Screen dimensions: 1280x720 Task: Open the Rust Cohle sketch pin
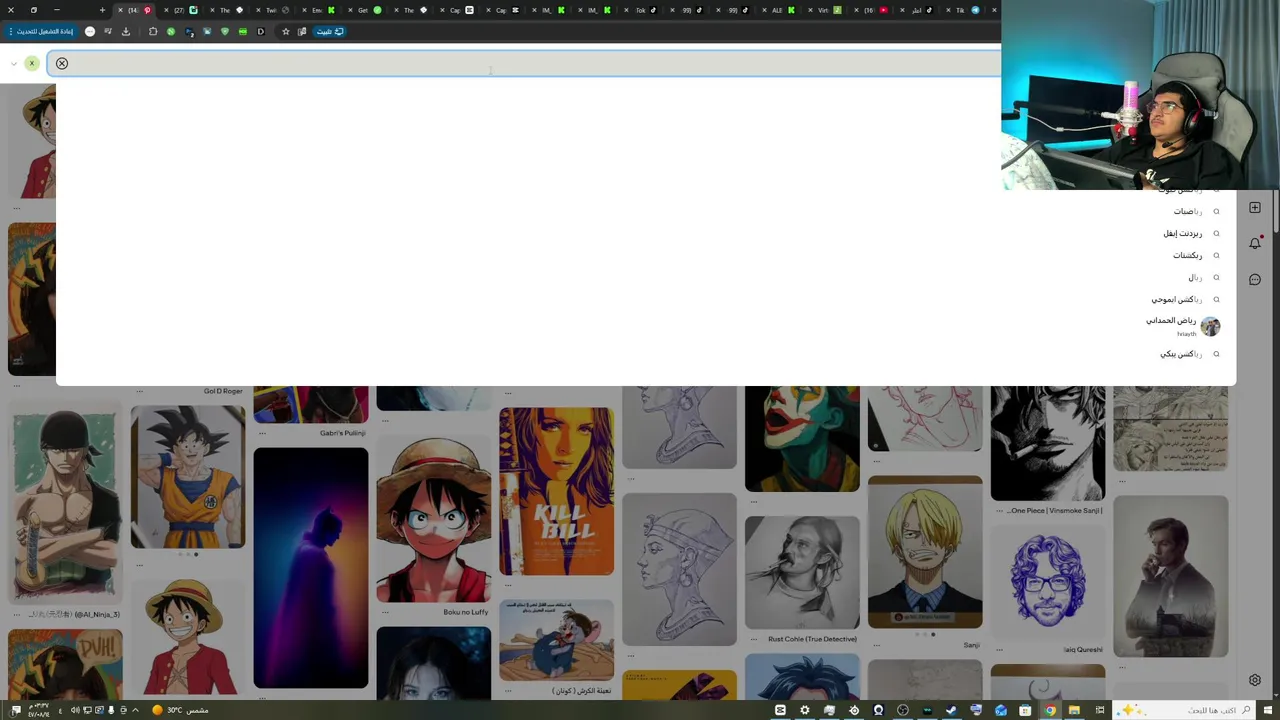802,572
